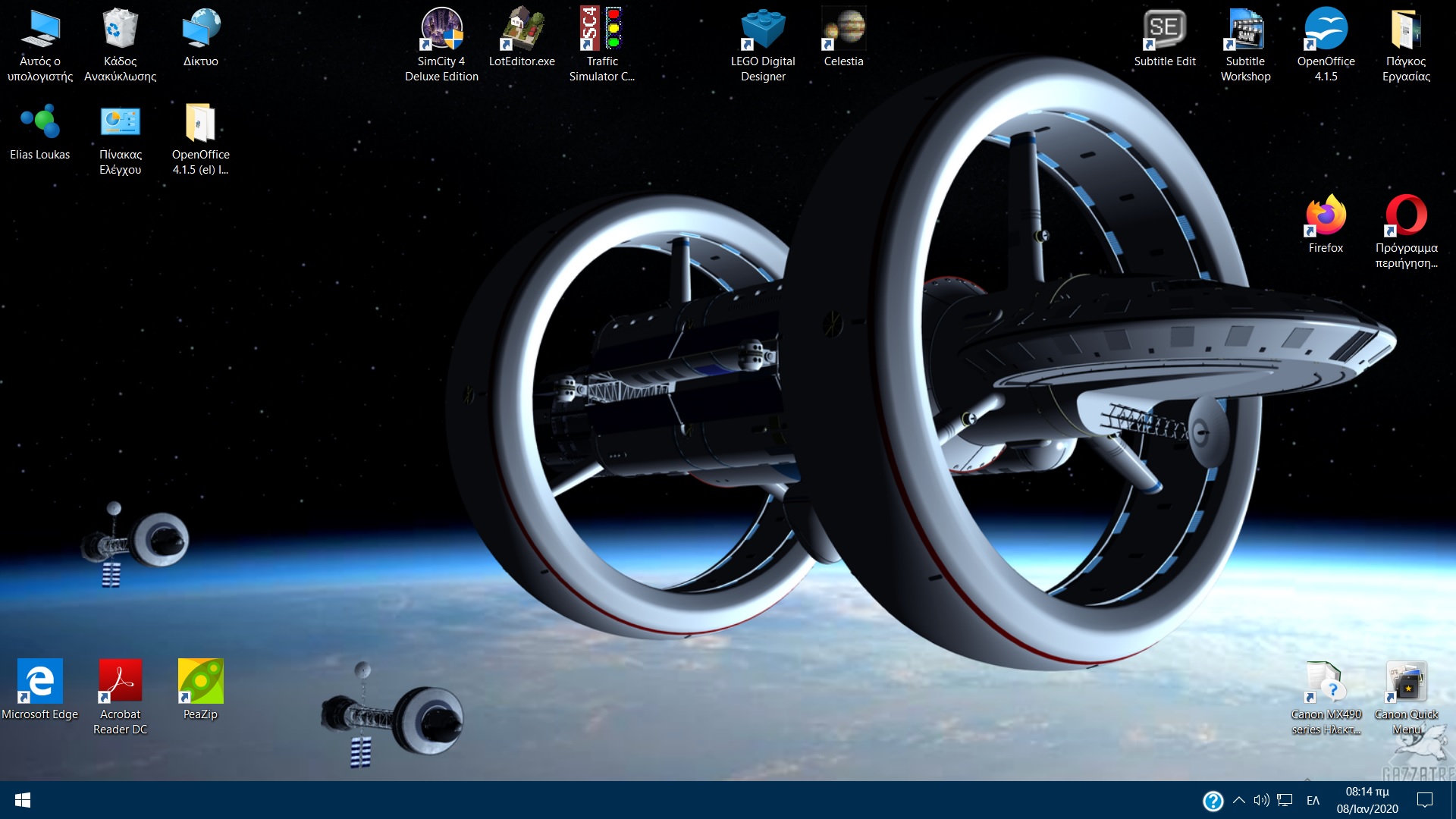
Task: Launch the Subtitle Edit shortcut
Action: 1165,38
